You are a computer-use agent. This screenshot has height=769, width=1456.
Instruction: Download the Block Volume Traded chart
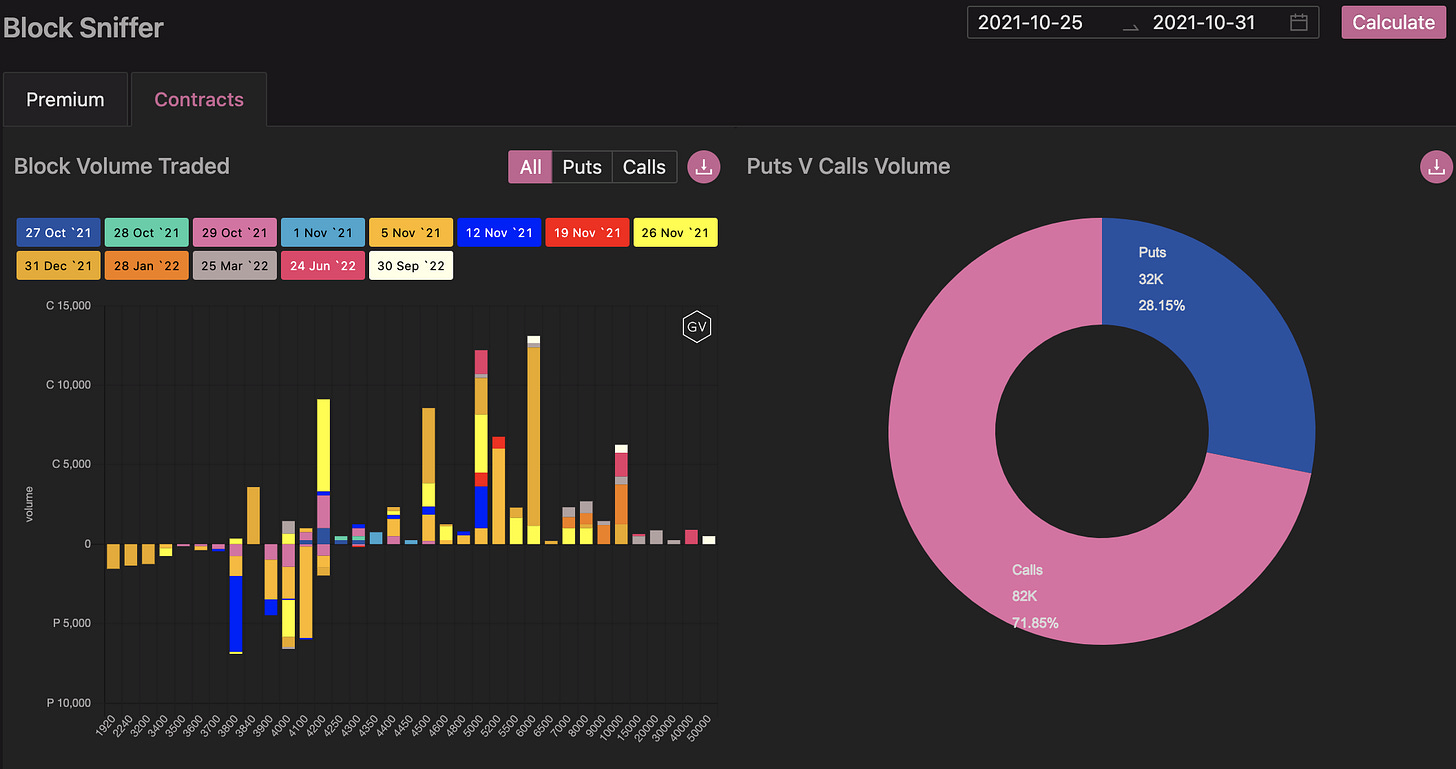704,167
